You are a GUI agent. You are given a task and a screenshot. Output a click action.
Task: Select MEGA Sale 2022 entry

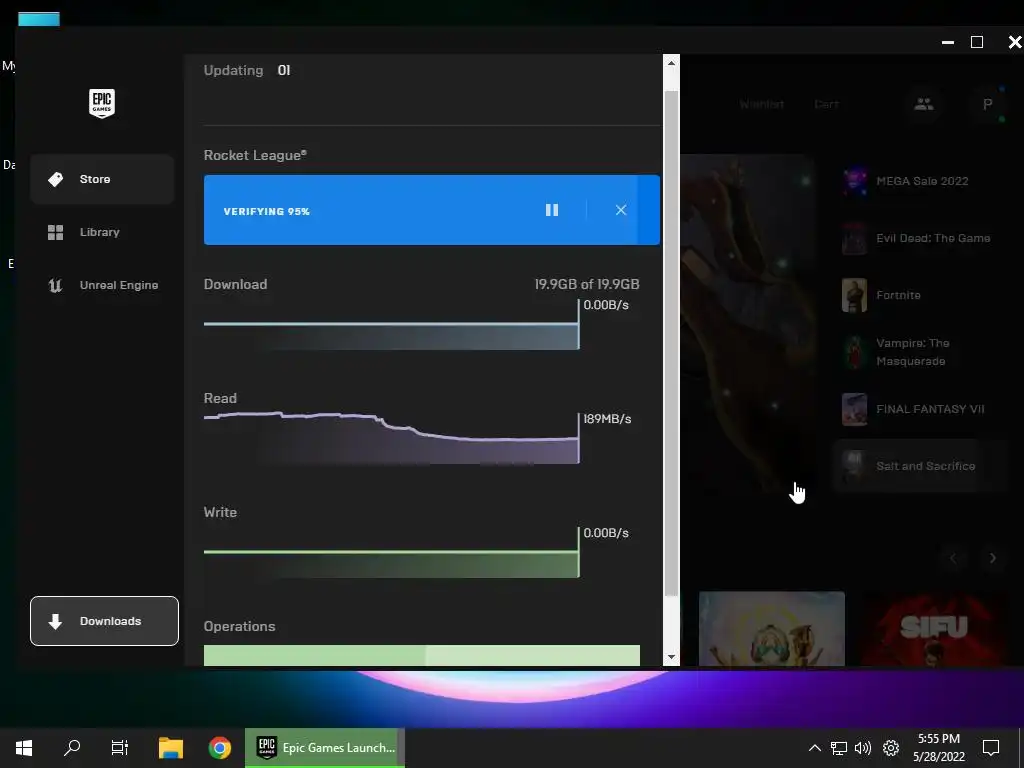click(921, 181)
